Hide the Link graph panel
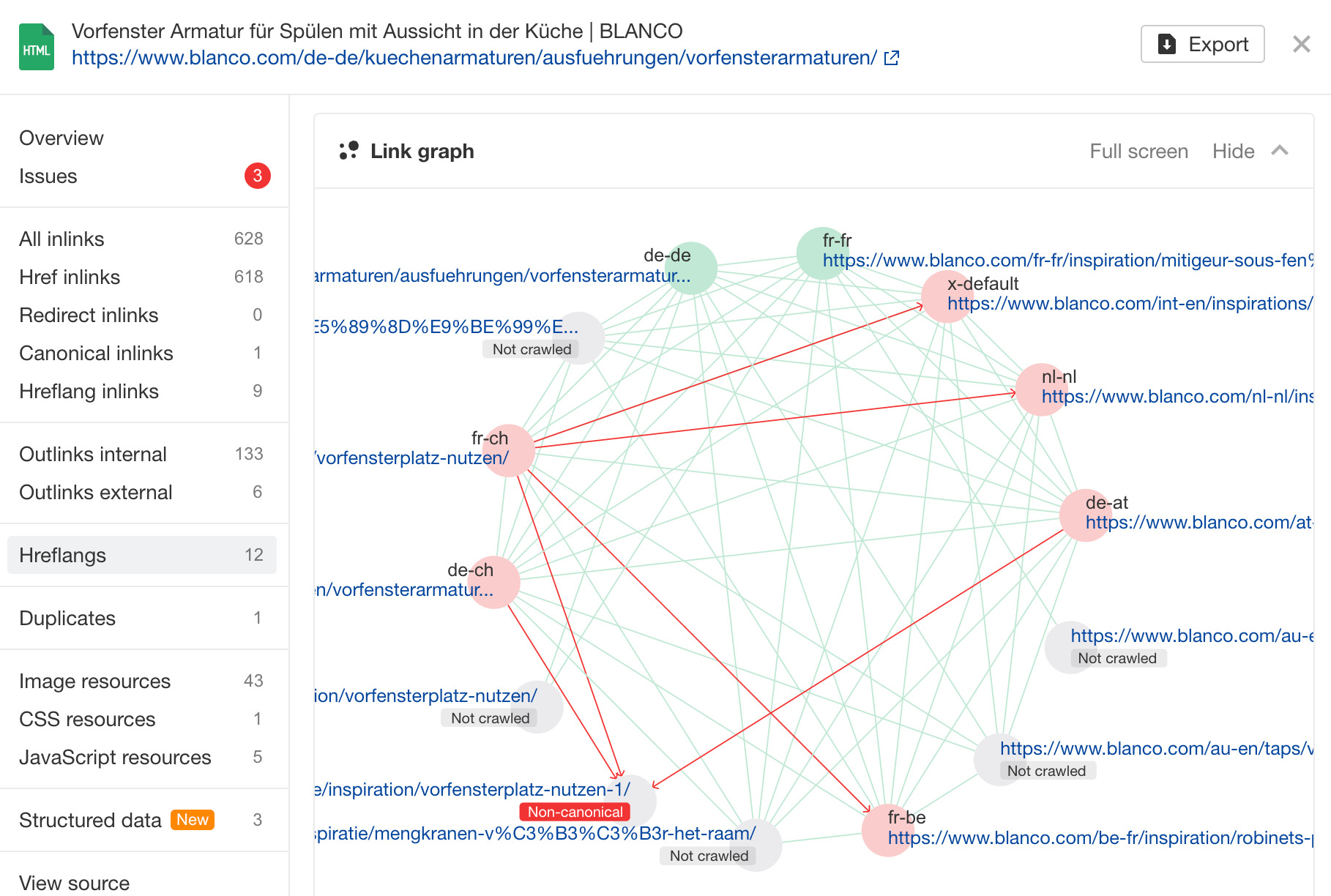Image resolution: width=1331 pixels, height=896 pixels. (x=1234, y=151)
